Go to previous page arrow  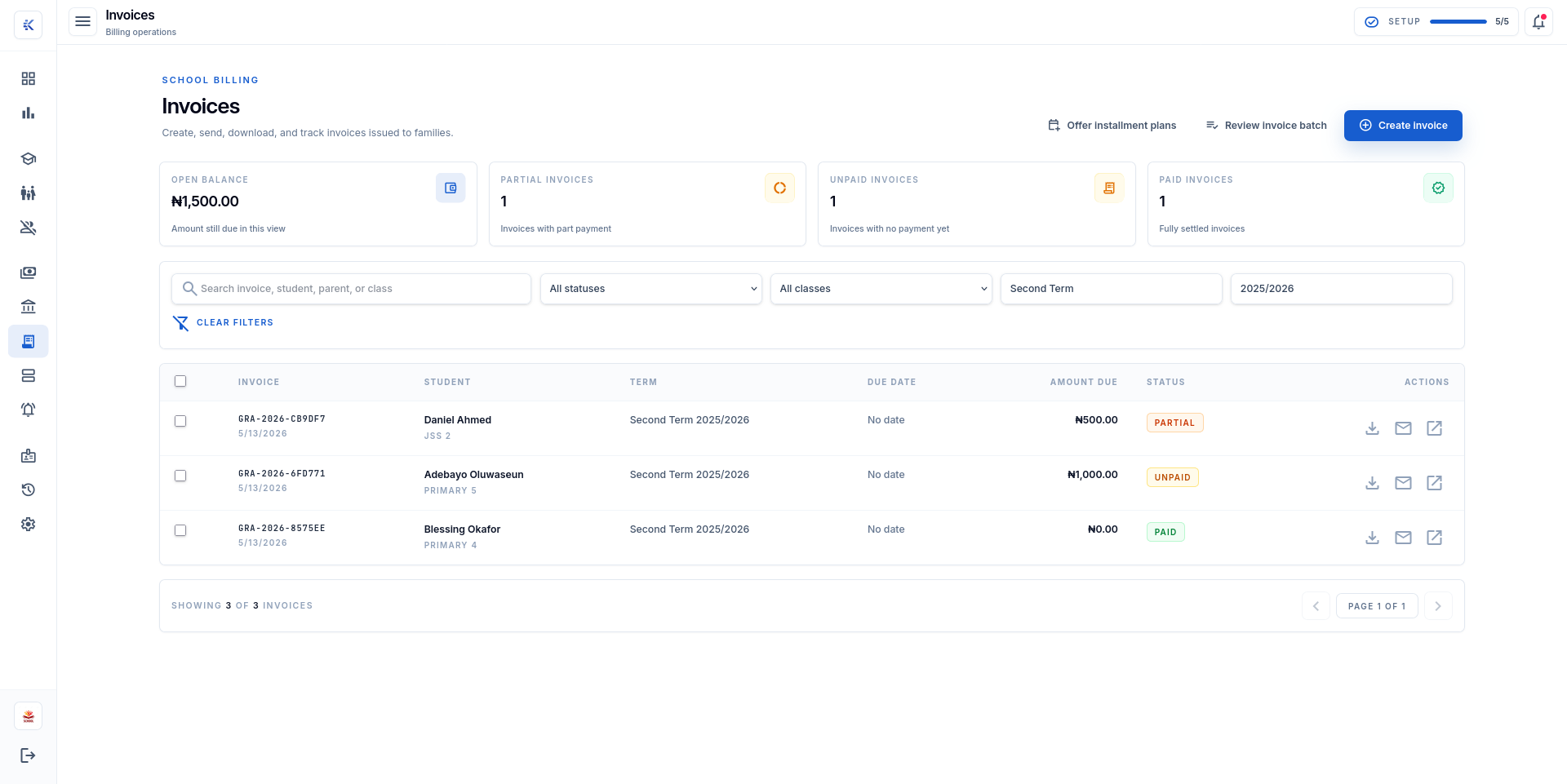(x=1316, y=606)
